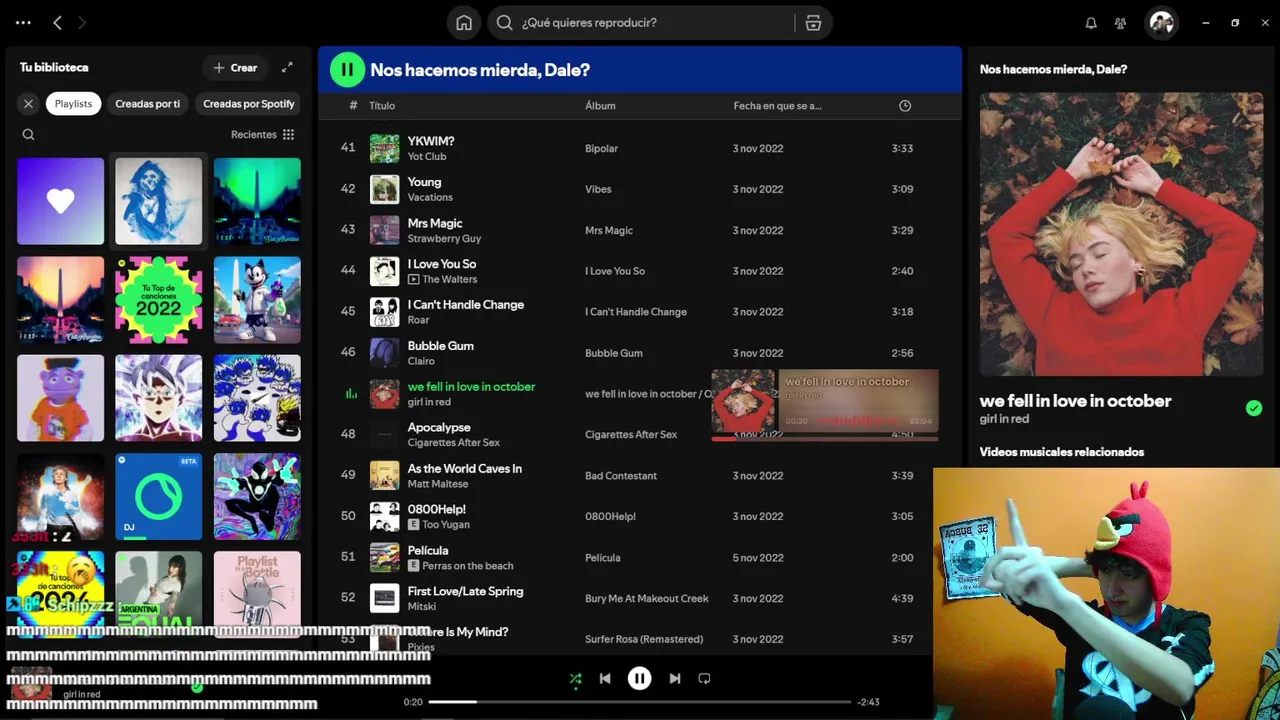Select track Apocalypse

[x=439, y=427]
